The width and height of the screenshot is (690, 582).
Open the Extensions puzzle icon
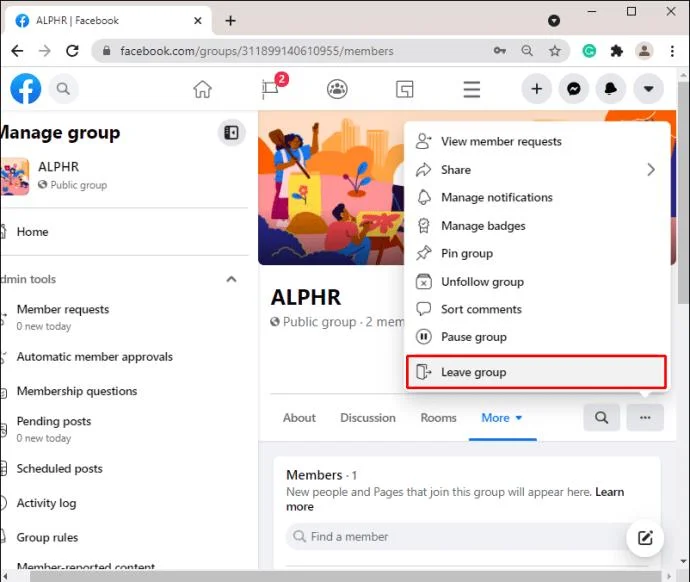617,51
